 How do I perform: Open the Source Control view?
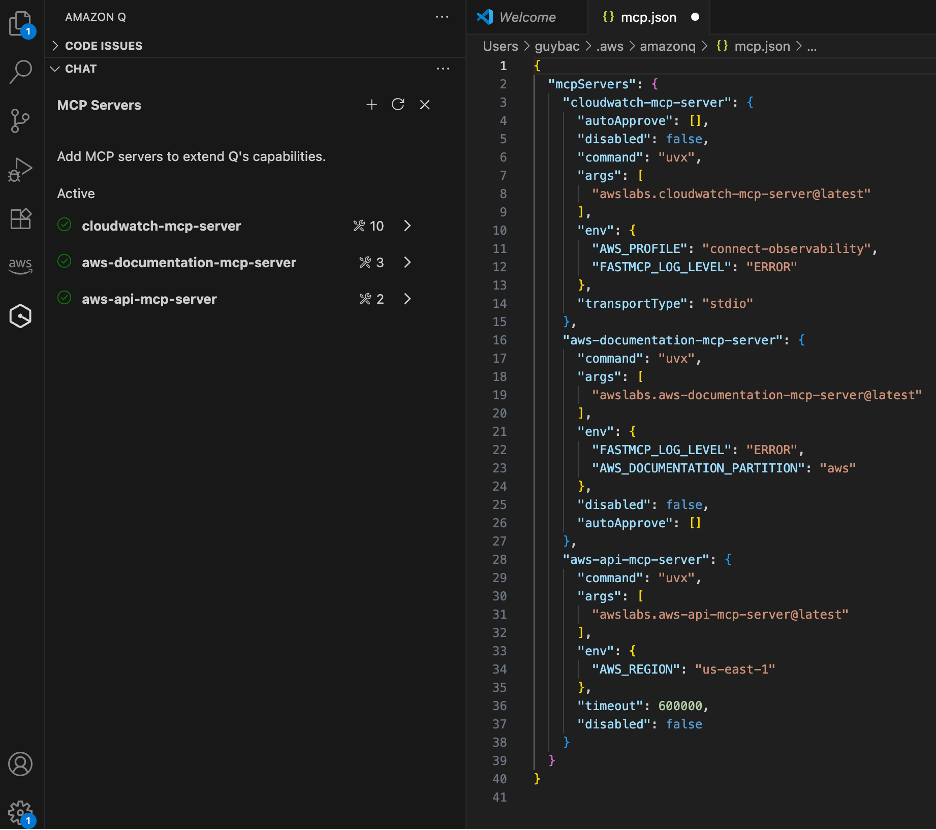click(21, 120)
